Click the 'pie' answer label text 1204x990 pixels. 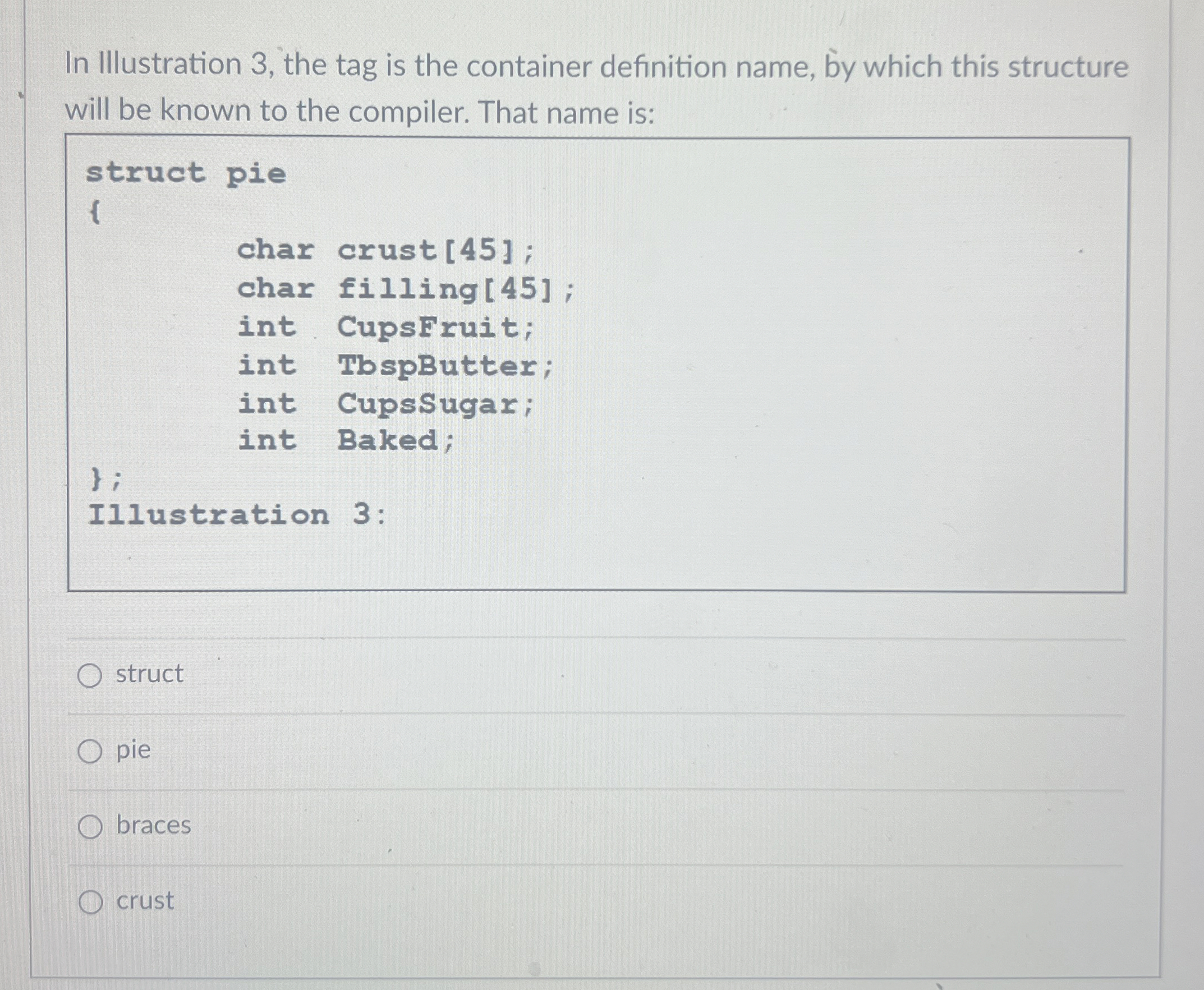click(132, 751)
